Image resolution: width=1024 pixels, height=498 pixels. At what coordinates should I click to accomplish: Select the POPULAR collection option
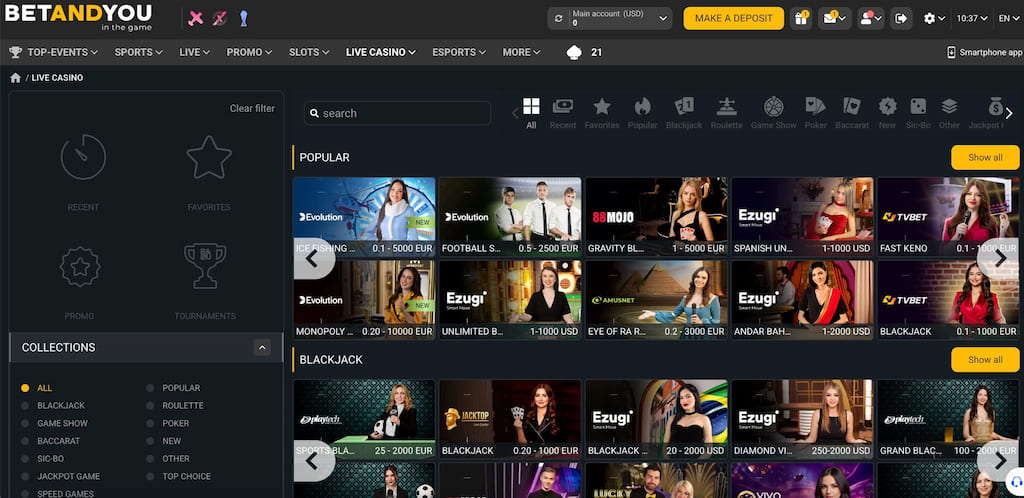click(x=181, y=388)
